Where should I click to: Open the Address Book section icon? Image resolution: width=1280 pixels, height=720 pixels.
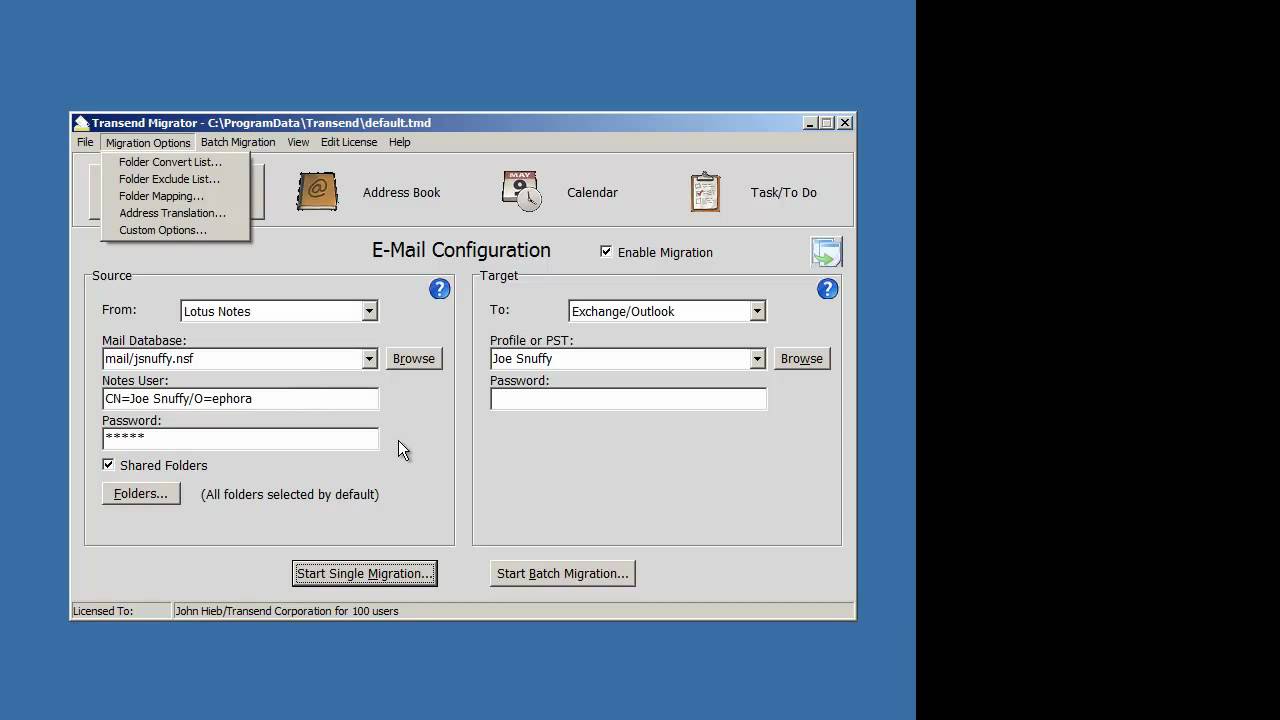(317, 191)
